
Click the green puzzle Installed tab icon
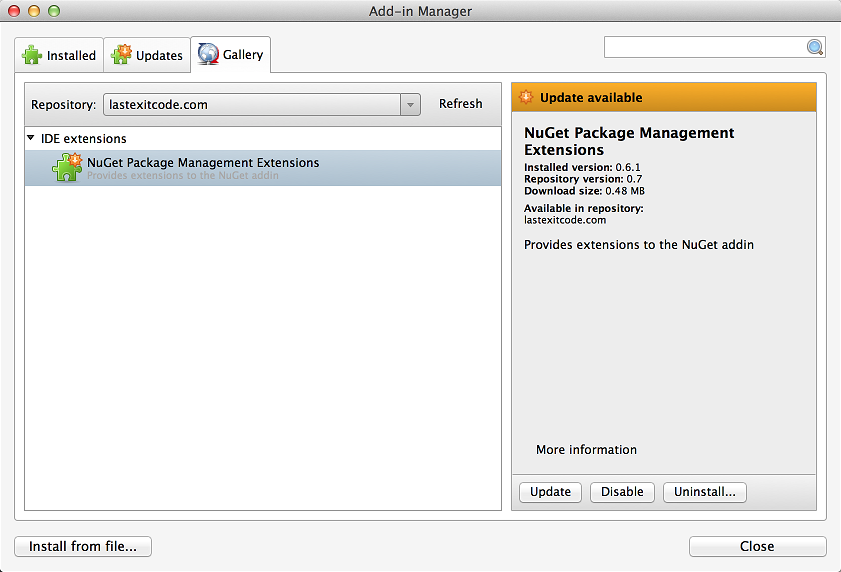coord(32,55)
